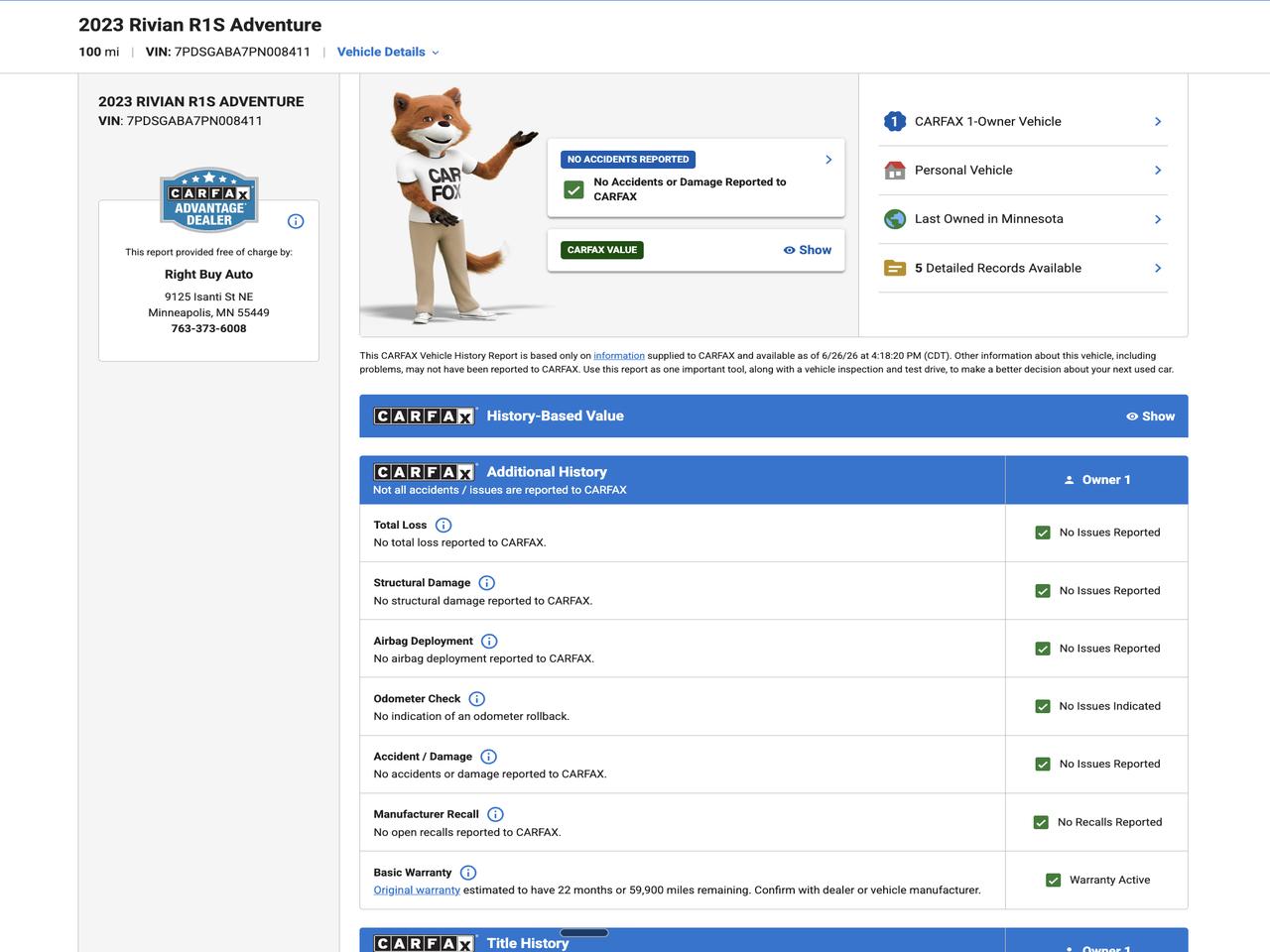Open the Airbag Deployment info icon
Image resolution: width=1270 pixels, height=952 pixels.
click(x=489, y=642)
